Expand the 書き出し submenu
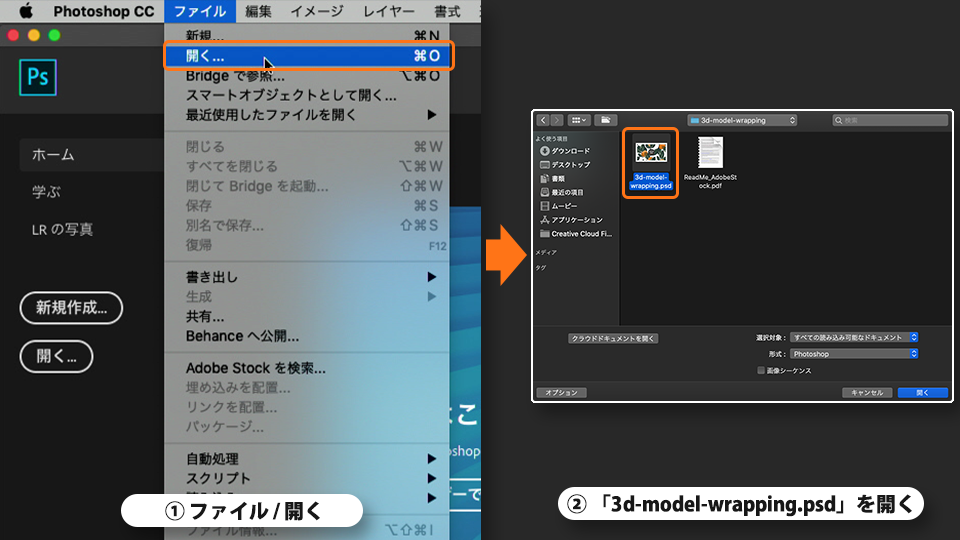 [307, 277]
